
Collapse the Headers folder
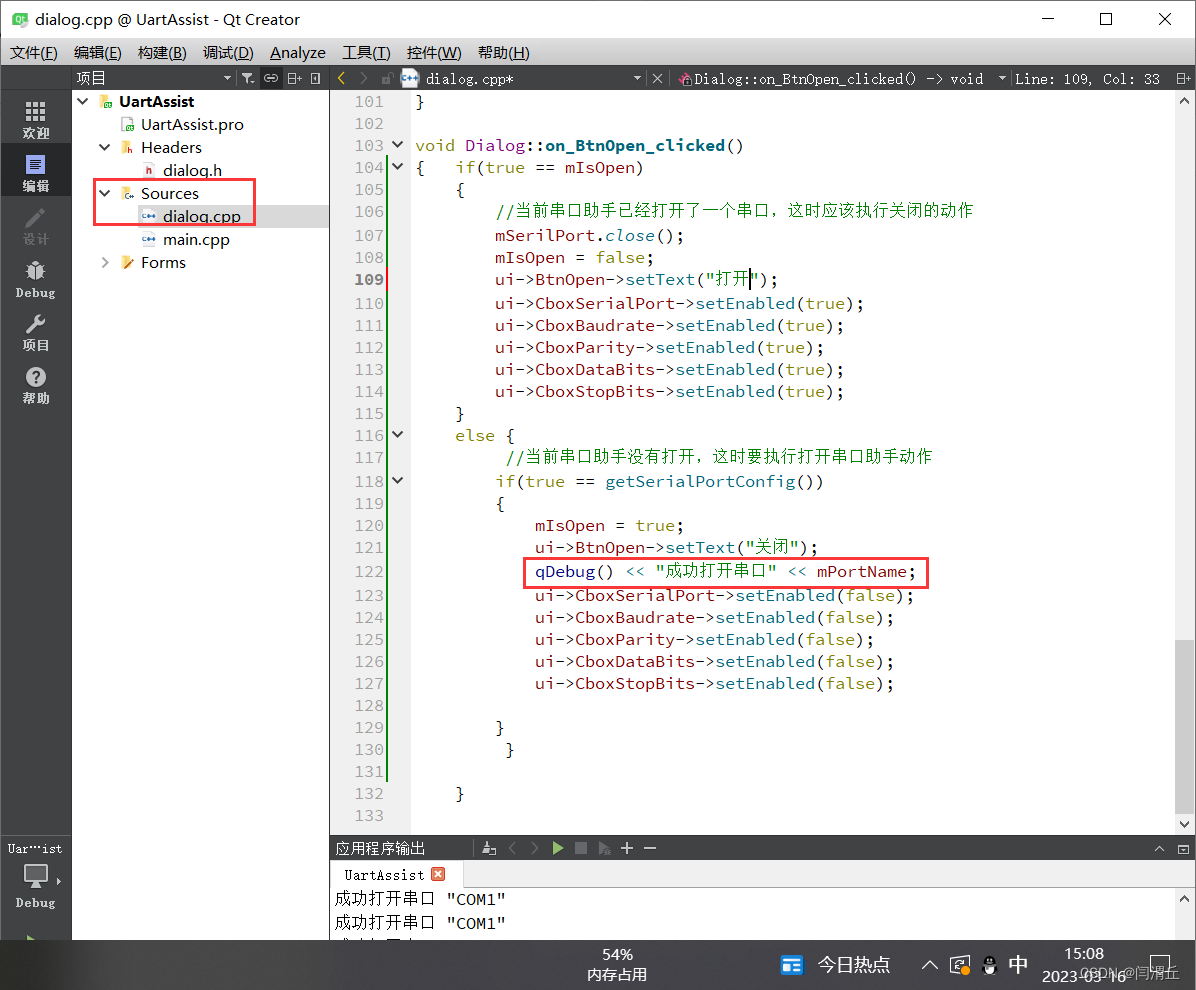[x=105, y=147]
